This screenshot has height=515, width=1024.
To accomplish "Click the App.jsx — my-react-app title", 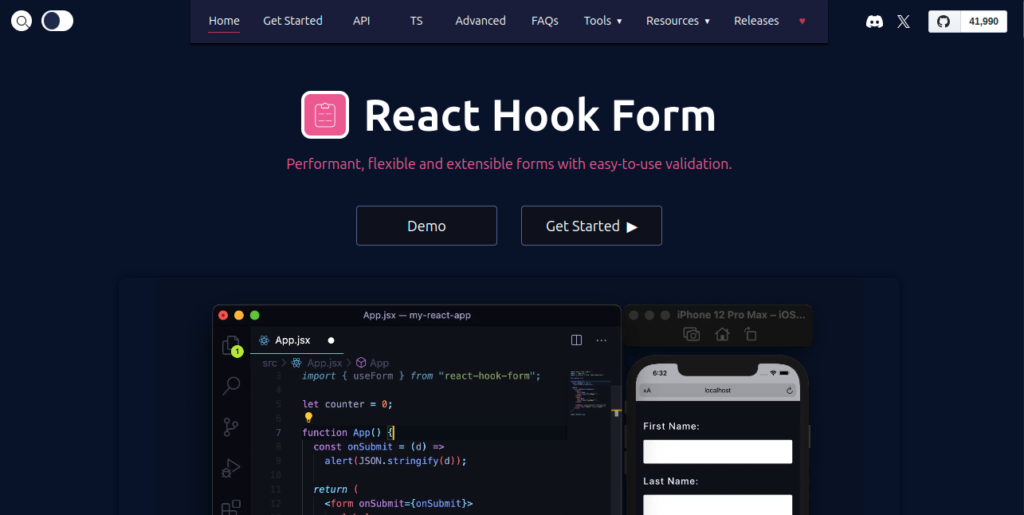I will [417, 315].
